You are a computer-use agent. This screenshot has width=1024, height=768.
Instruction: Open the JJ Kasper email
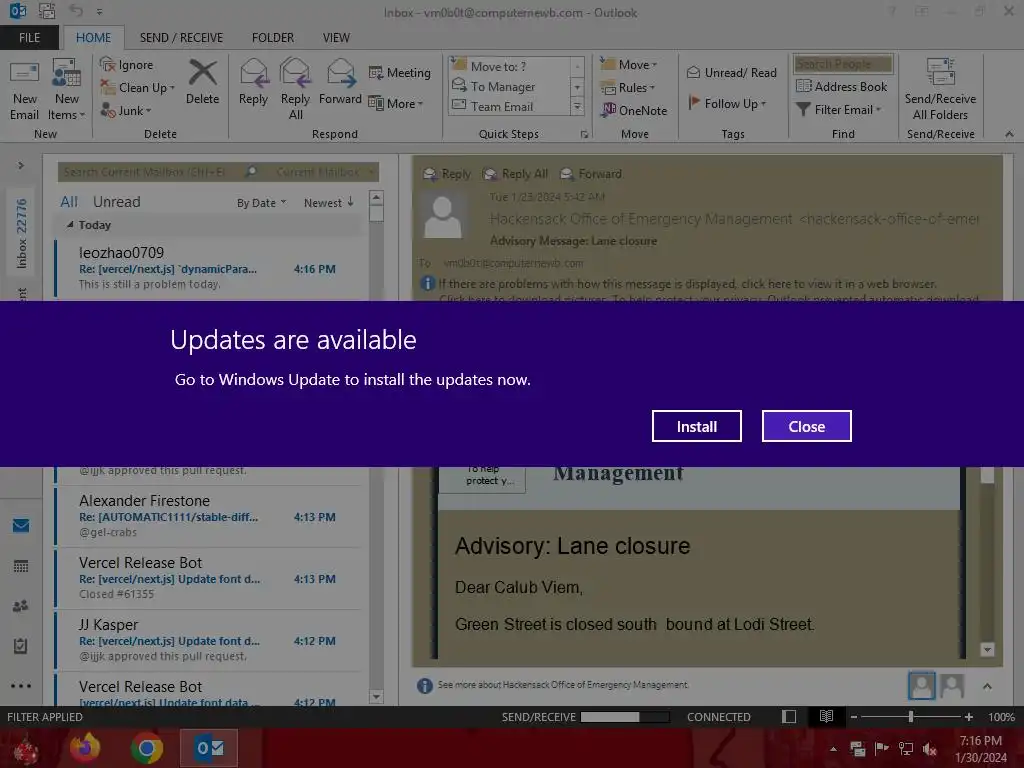[x=209, y=640]
